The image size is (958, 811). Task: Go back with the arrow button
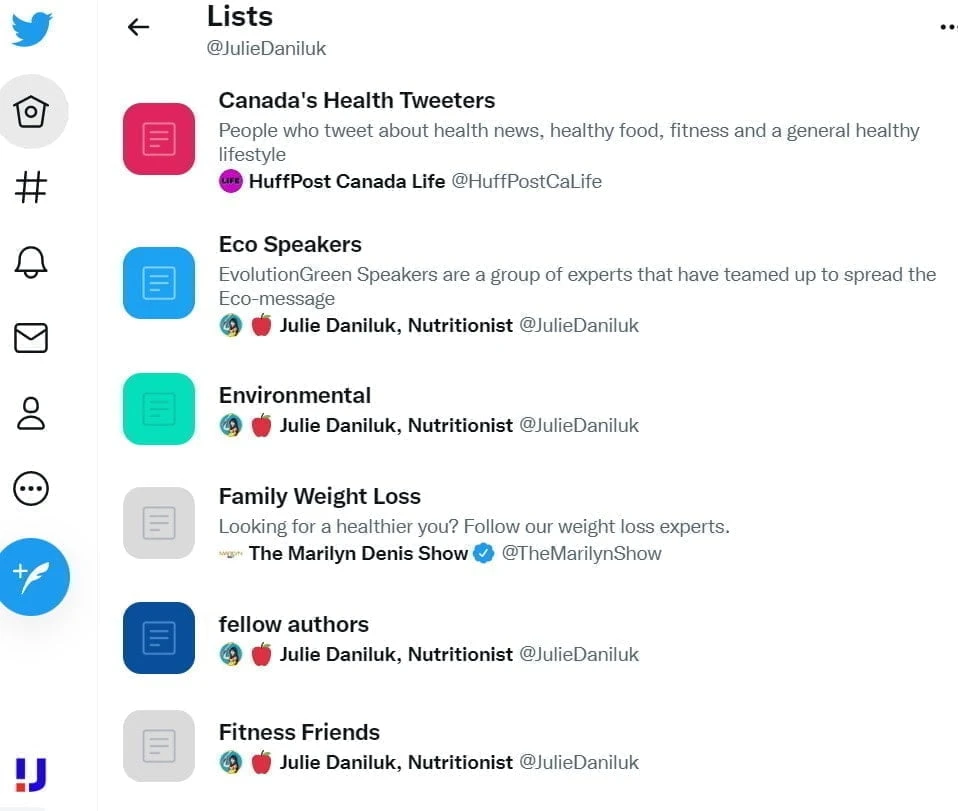137,27
